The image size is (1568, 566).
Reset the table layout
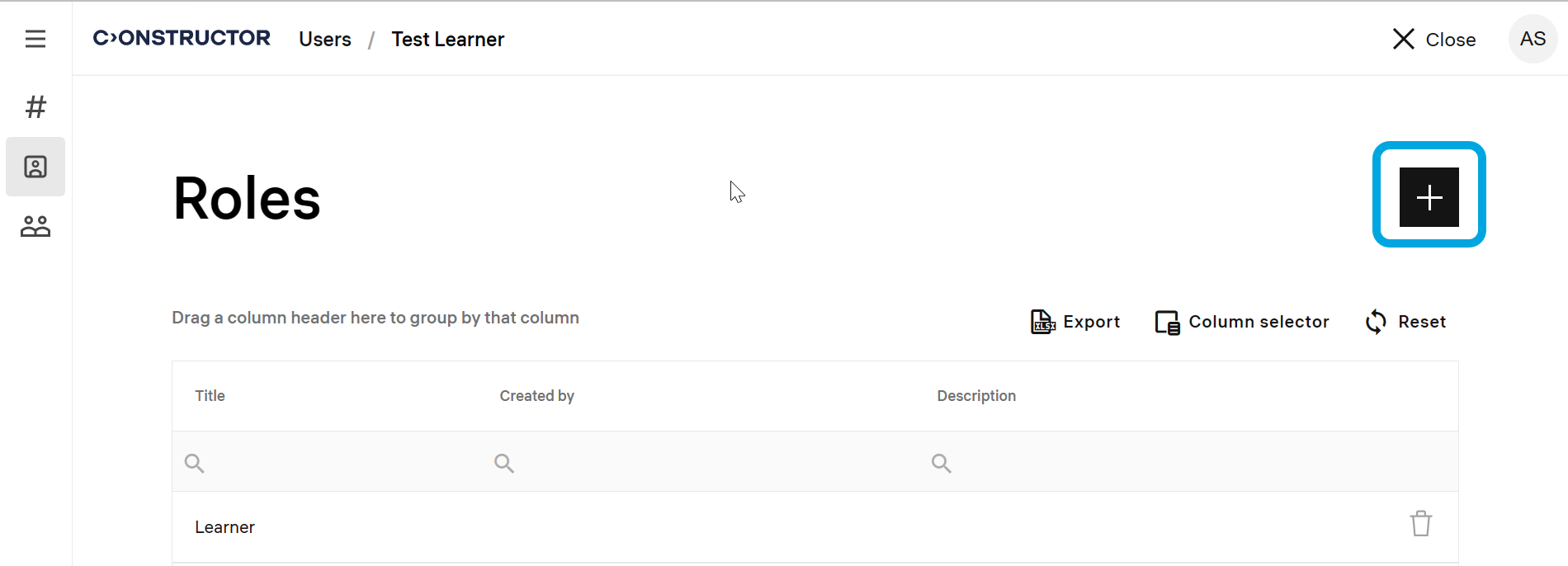coord(1405,322)
